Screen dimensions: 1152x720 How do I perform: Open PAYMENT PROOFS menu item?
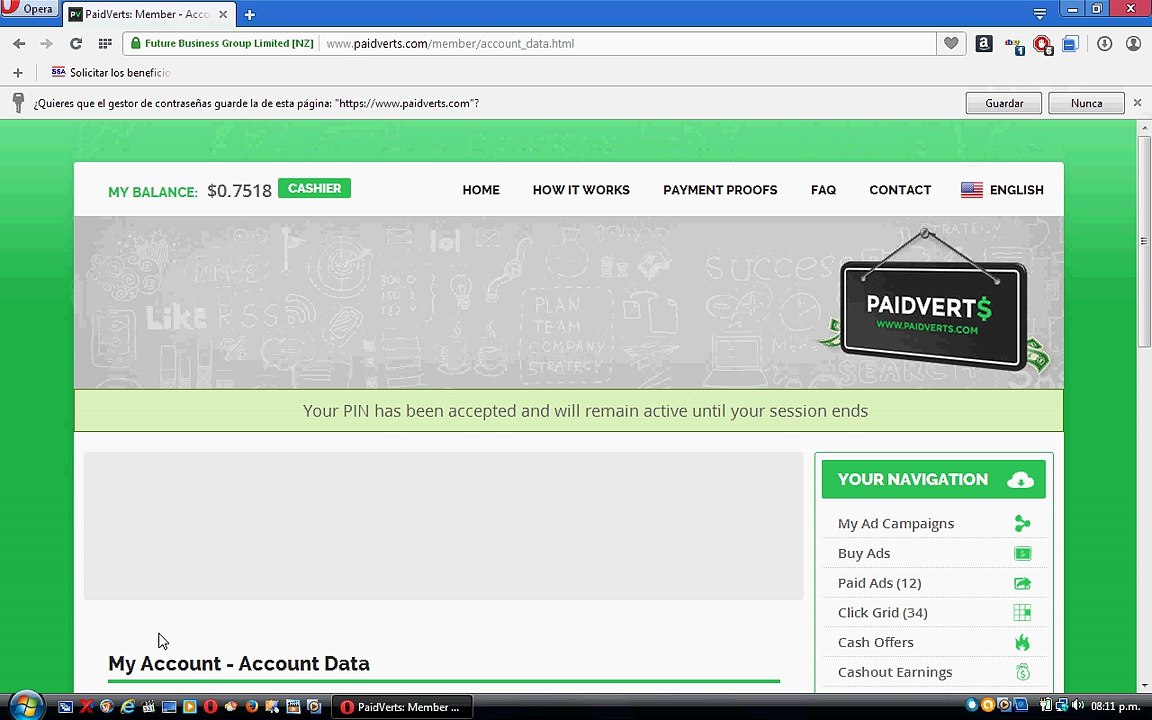click(720, 190)
